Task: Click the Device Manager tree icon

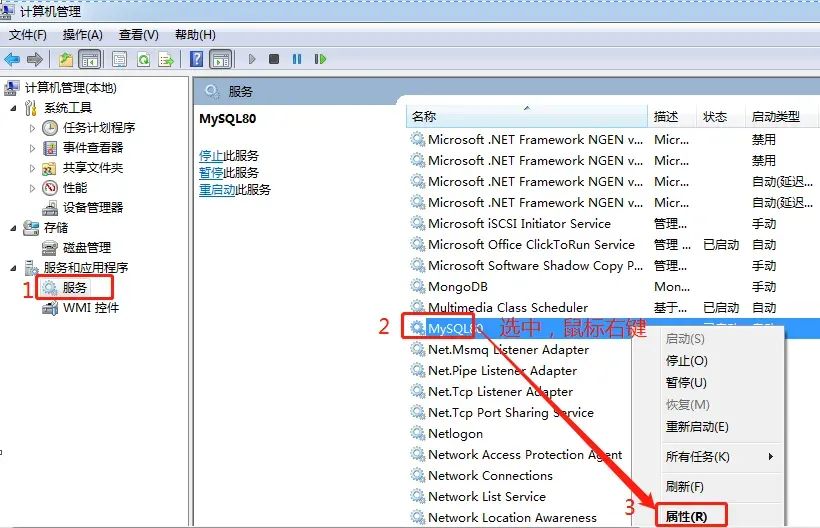Action: click(x=50, y=208)
